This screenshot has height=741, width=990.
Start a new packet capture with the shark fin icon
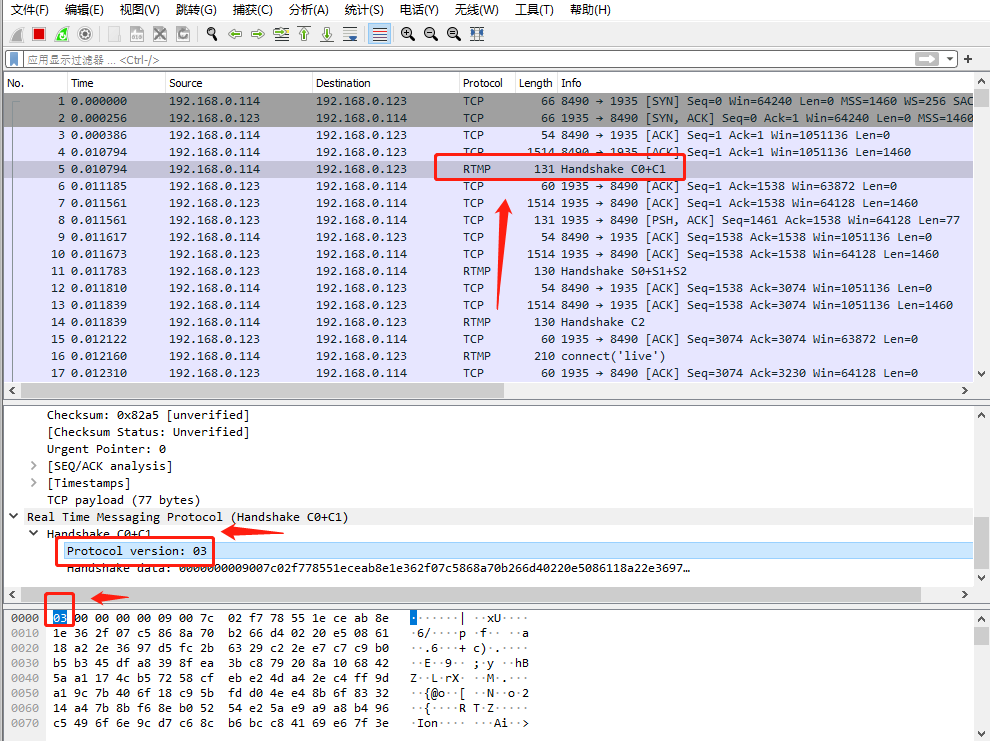tap(17, 34)
